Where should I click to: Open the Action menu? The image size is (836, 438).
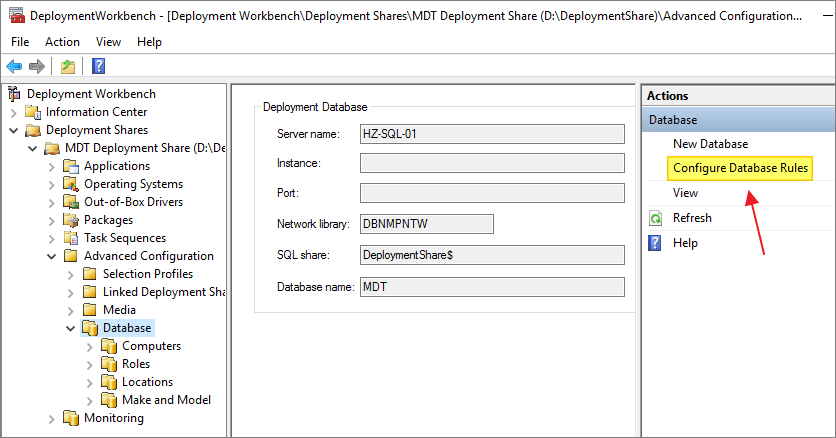pyautogui.click(x=62, y=42)
